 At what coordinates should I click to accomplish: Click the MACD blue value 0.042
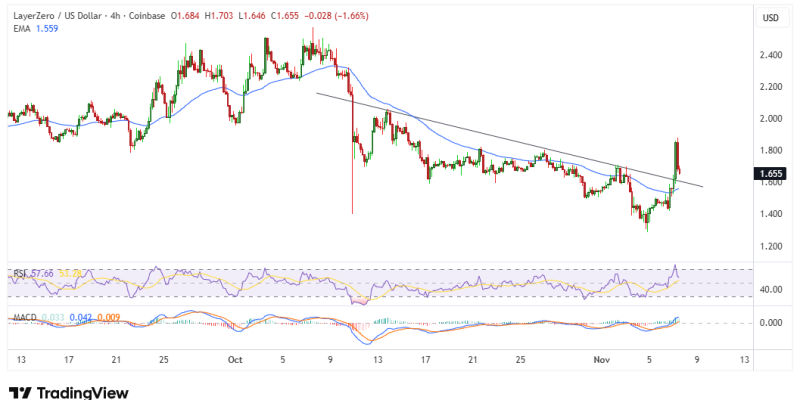[x=81, y=318]
